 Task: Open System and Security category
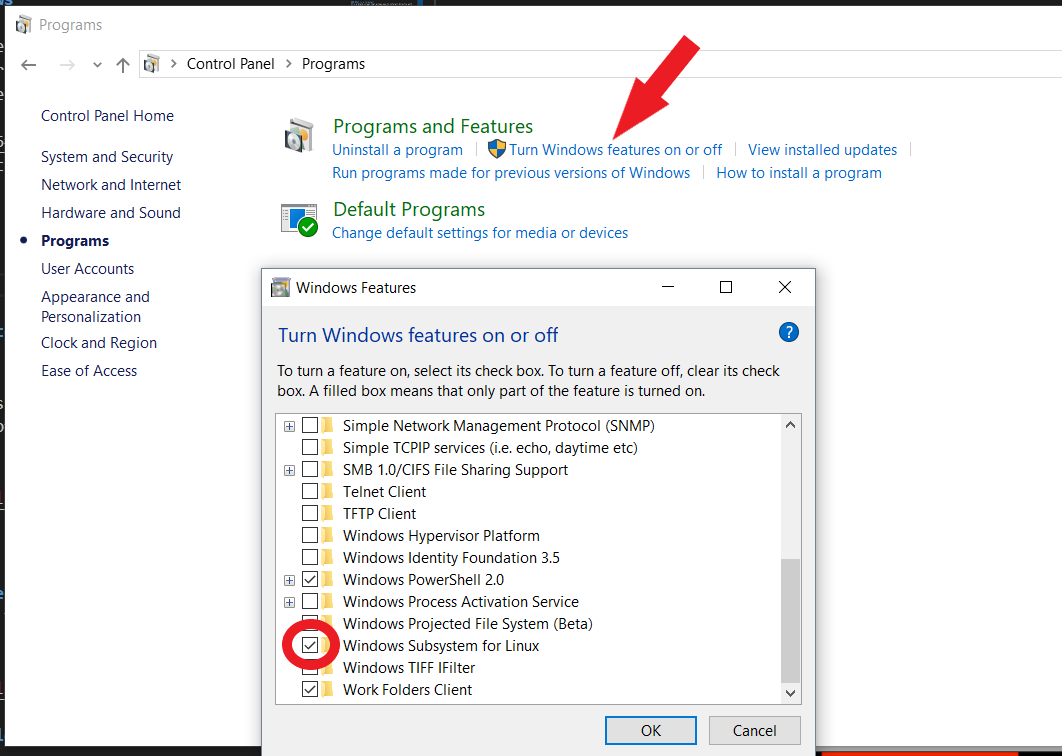pyautogui.click(x=107, y=157)
